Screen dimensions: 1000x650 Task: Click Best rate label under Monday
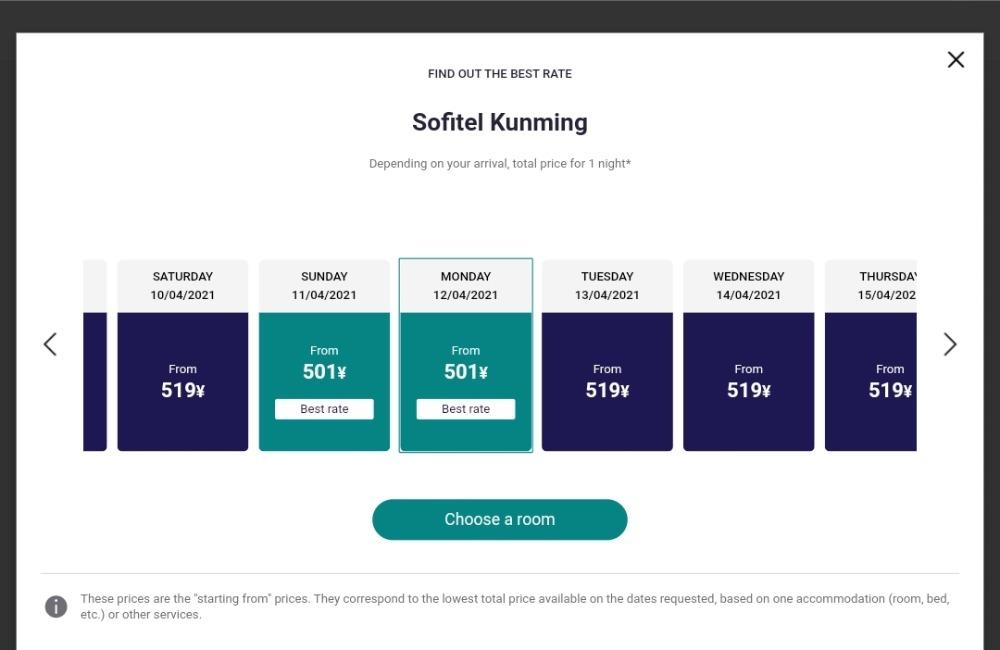coord(466,409)
